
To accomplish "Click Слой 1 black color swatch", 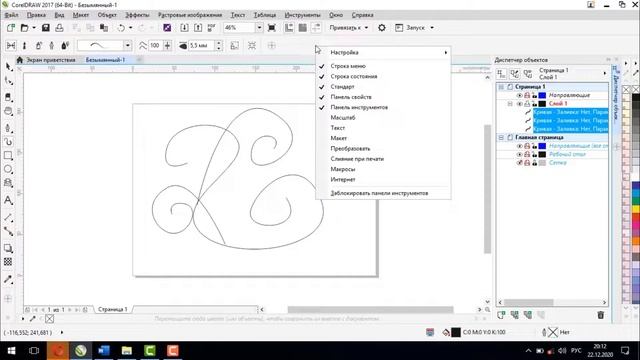I will [542, 104].
